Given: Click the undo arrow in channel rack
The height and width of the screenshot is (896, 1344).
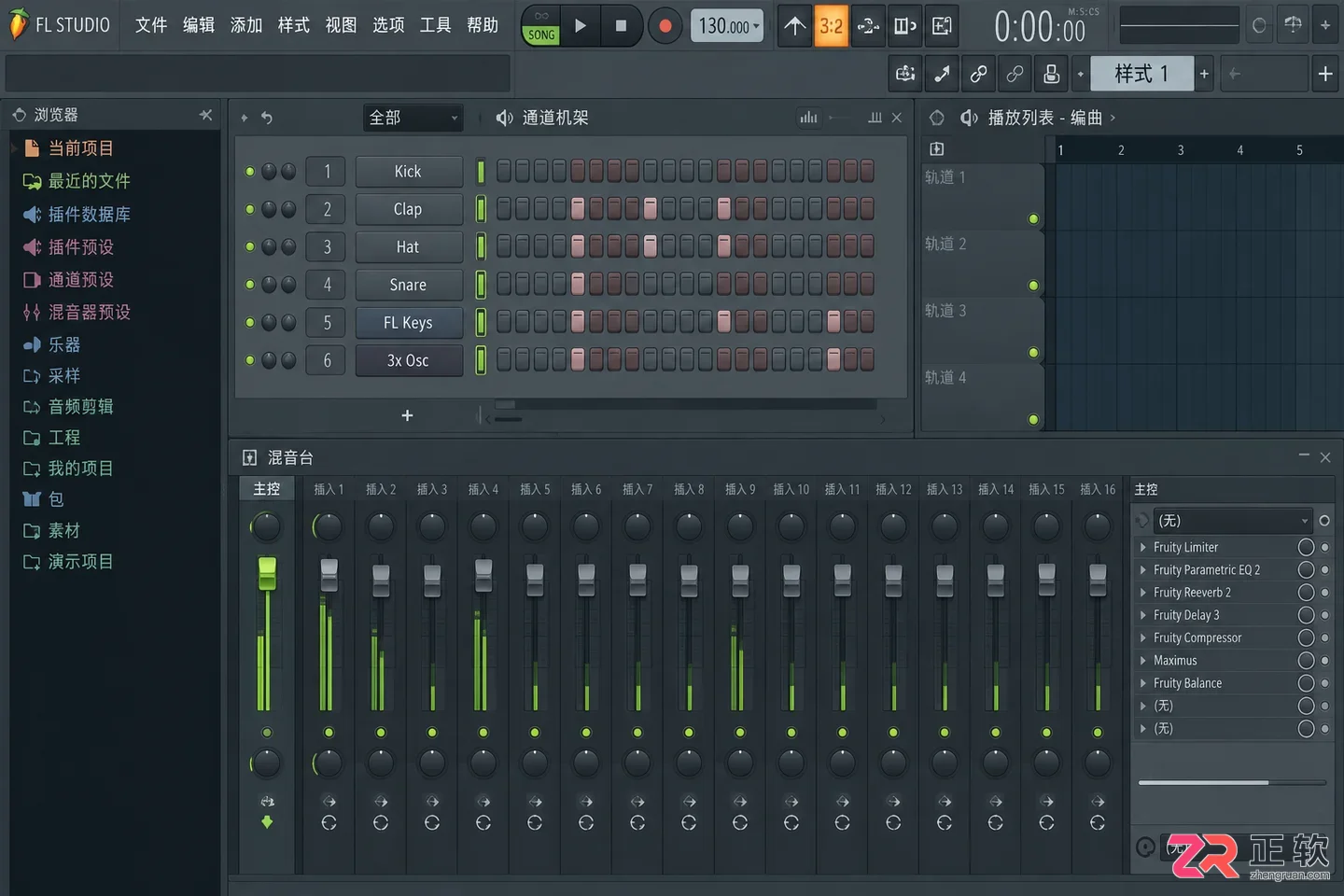Looking at the screenshot, I should coord(267,118).
